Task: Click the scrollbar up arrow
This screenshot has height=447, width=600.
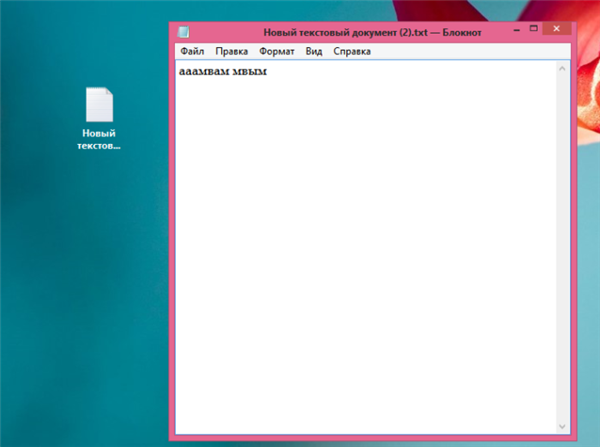Action: tap(562, 69)
